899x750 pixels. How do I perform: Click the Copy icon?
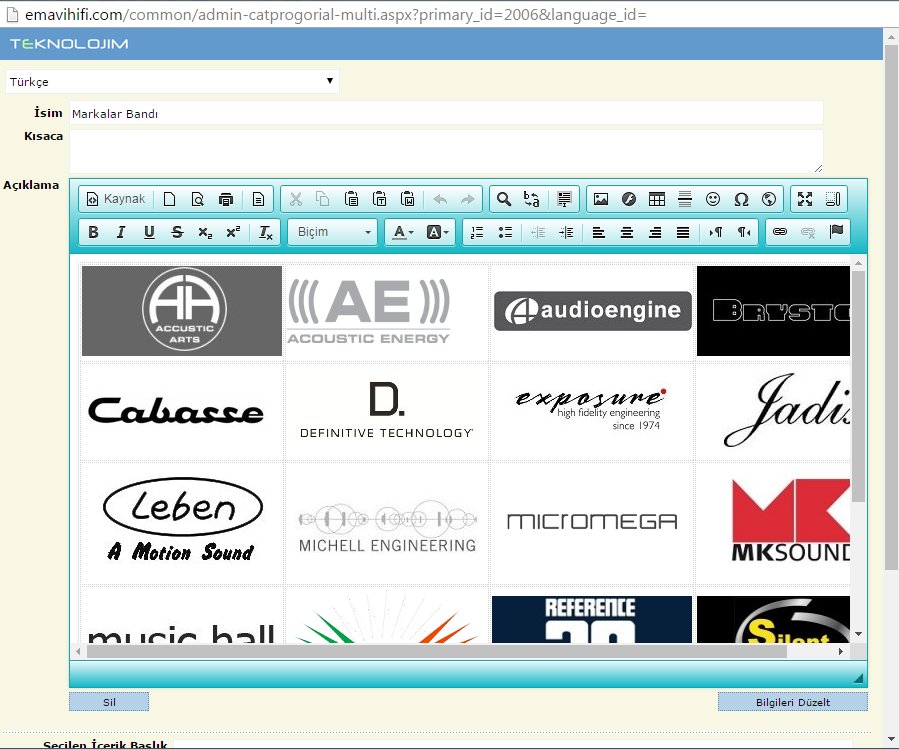(323, 199)
